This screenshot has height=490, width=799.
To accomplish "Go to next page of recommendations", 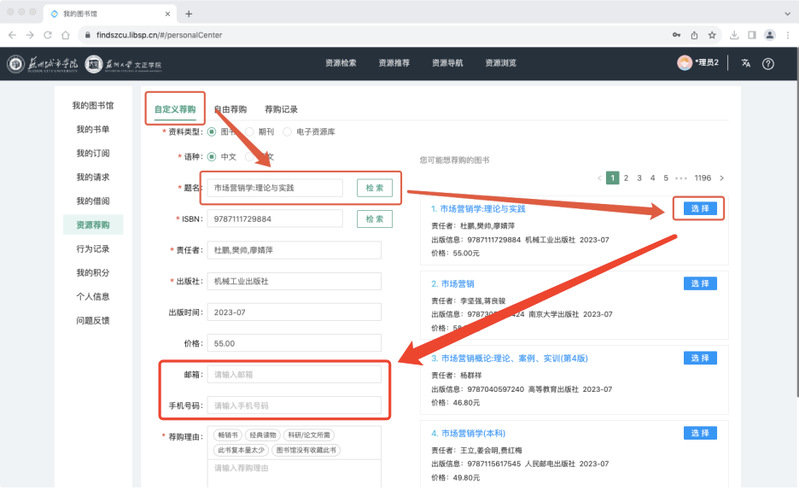I will click(x=722, y=178).
